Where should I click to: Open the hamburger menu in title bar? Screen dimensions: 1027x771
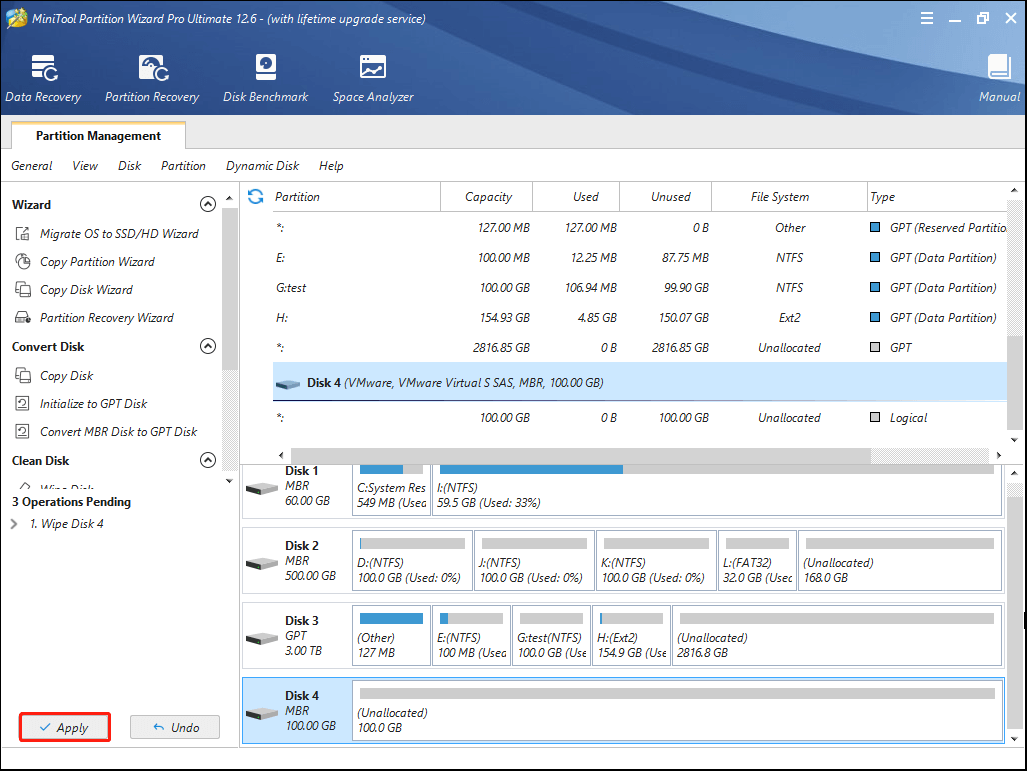(x=927, y=18)
